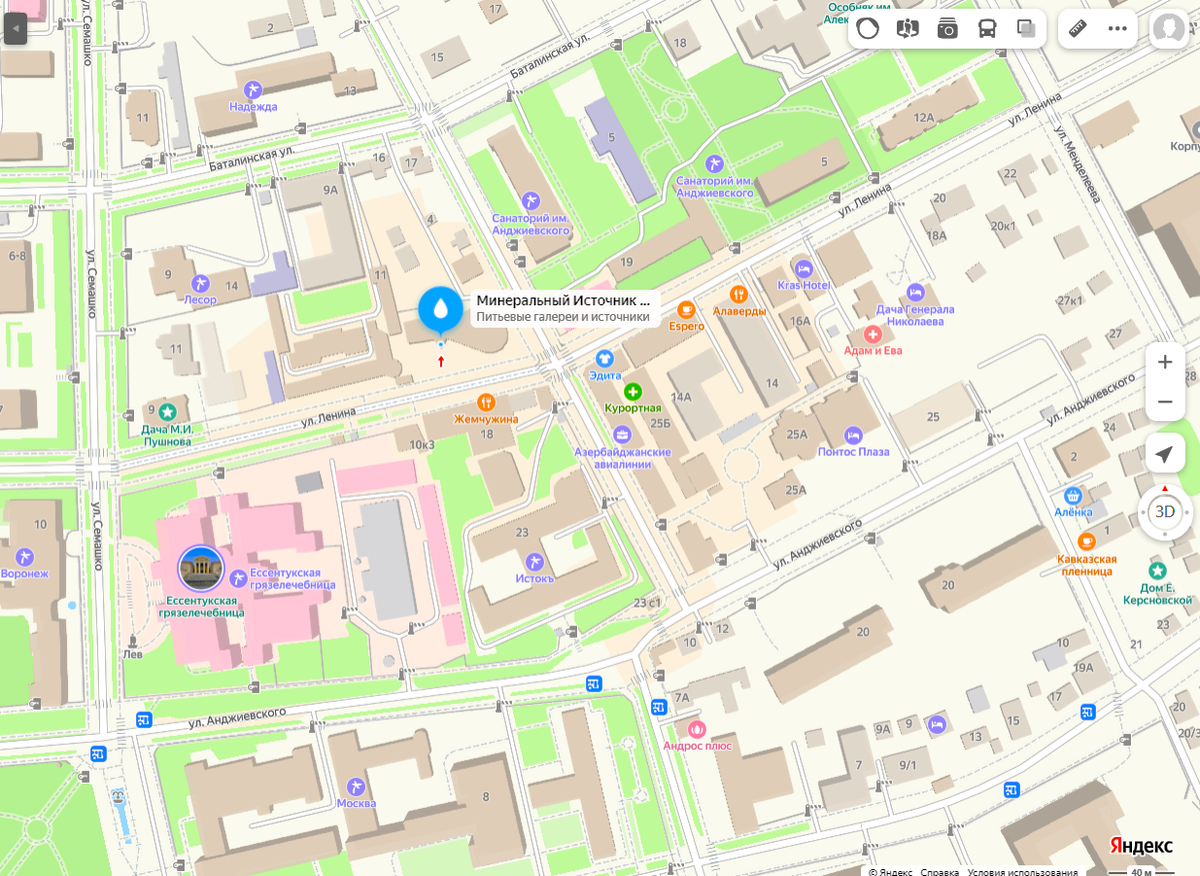
Task: Select building labeled 12А
Action: [x=923, y=117]
